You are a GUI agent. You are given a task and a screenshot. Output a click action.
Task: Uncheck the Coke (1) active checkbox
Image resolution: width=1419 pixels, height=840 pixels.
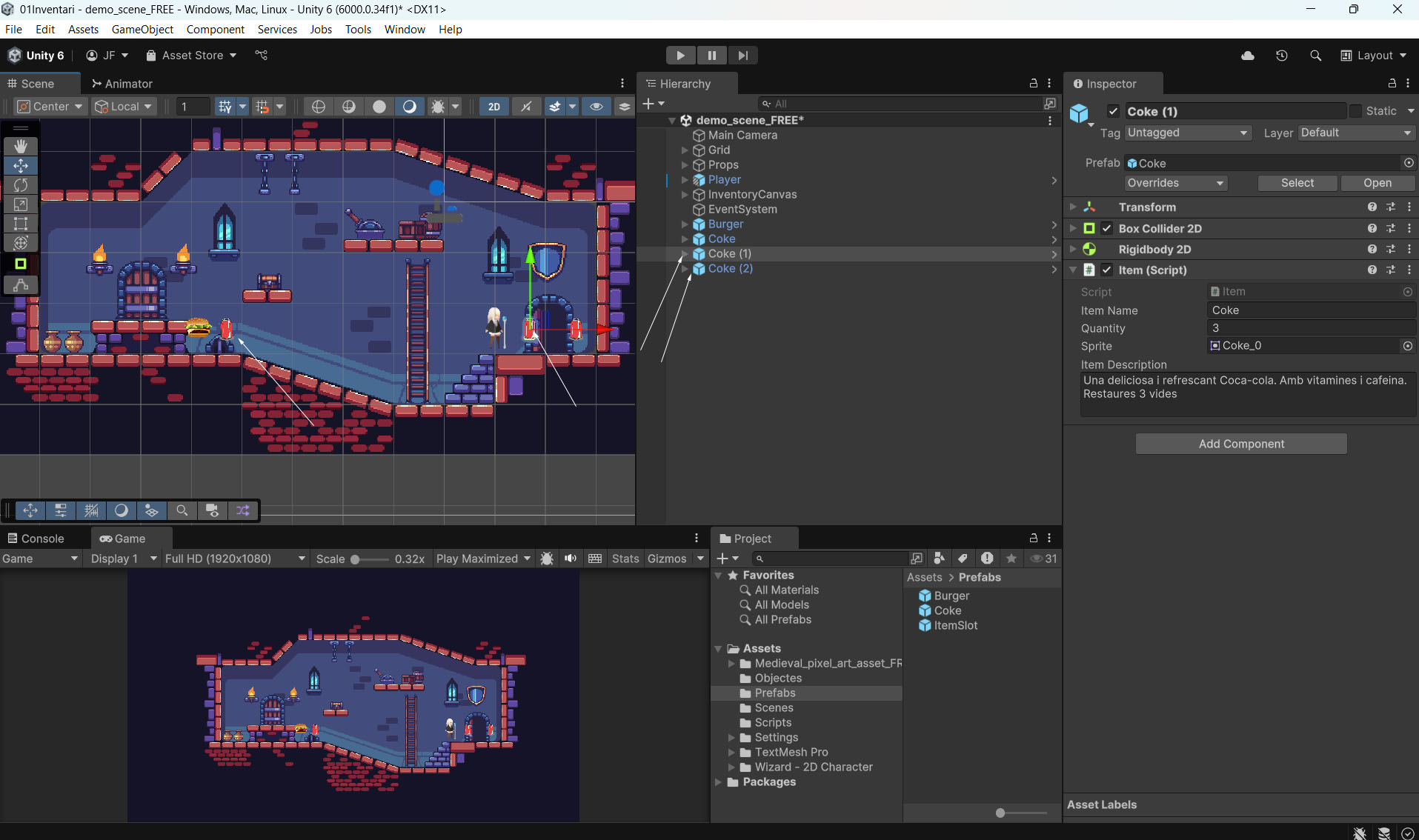pyautogui.click(x=1113, y=111)
